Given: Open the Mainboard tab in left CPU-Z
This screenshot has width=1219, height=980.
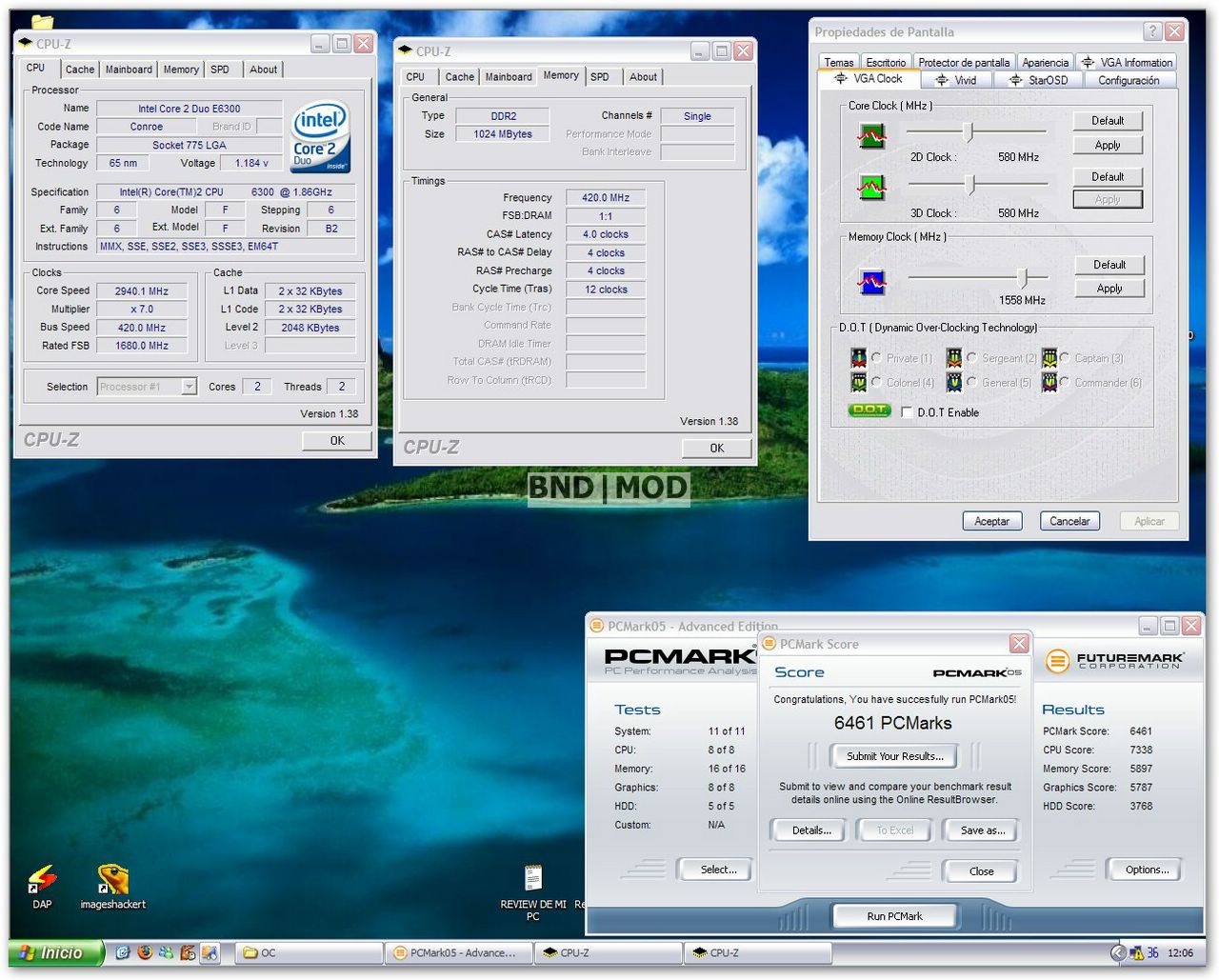Looking at the screenshot, I should (129, 70).
